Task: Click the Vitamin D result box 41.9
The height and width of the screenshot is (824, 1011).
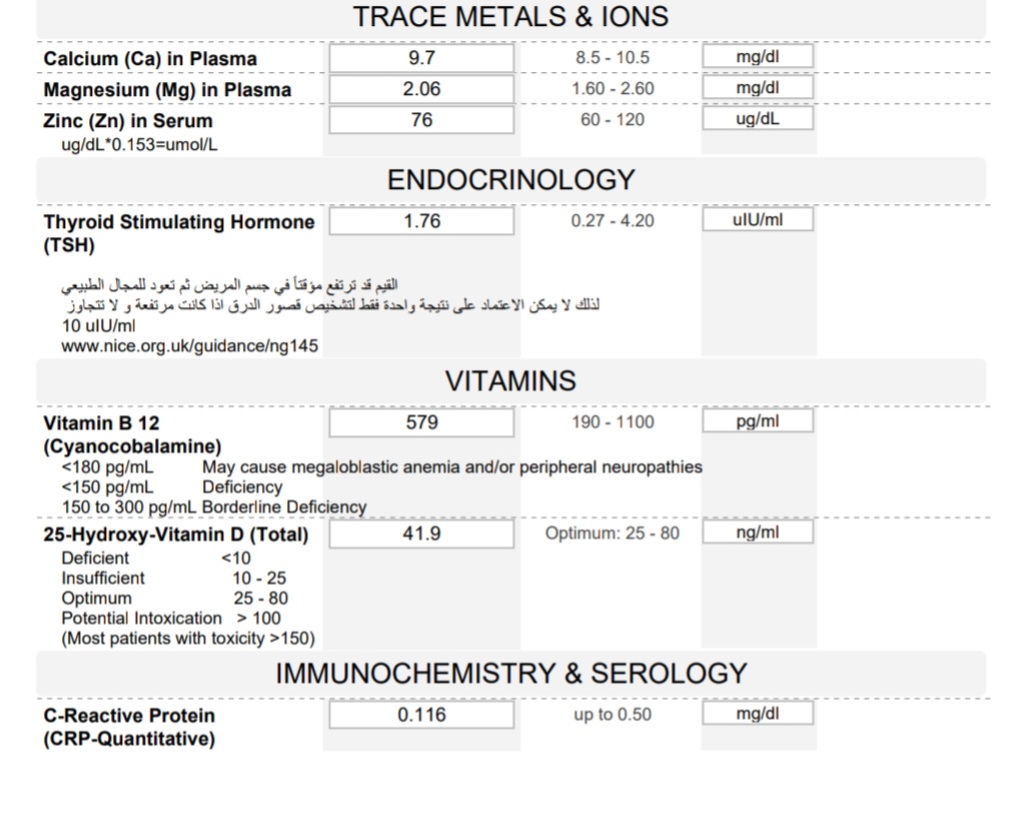Action: [x=421, y=534]
